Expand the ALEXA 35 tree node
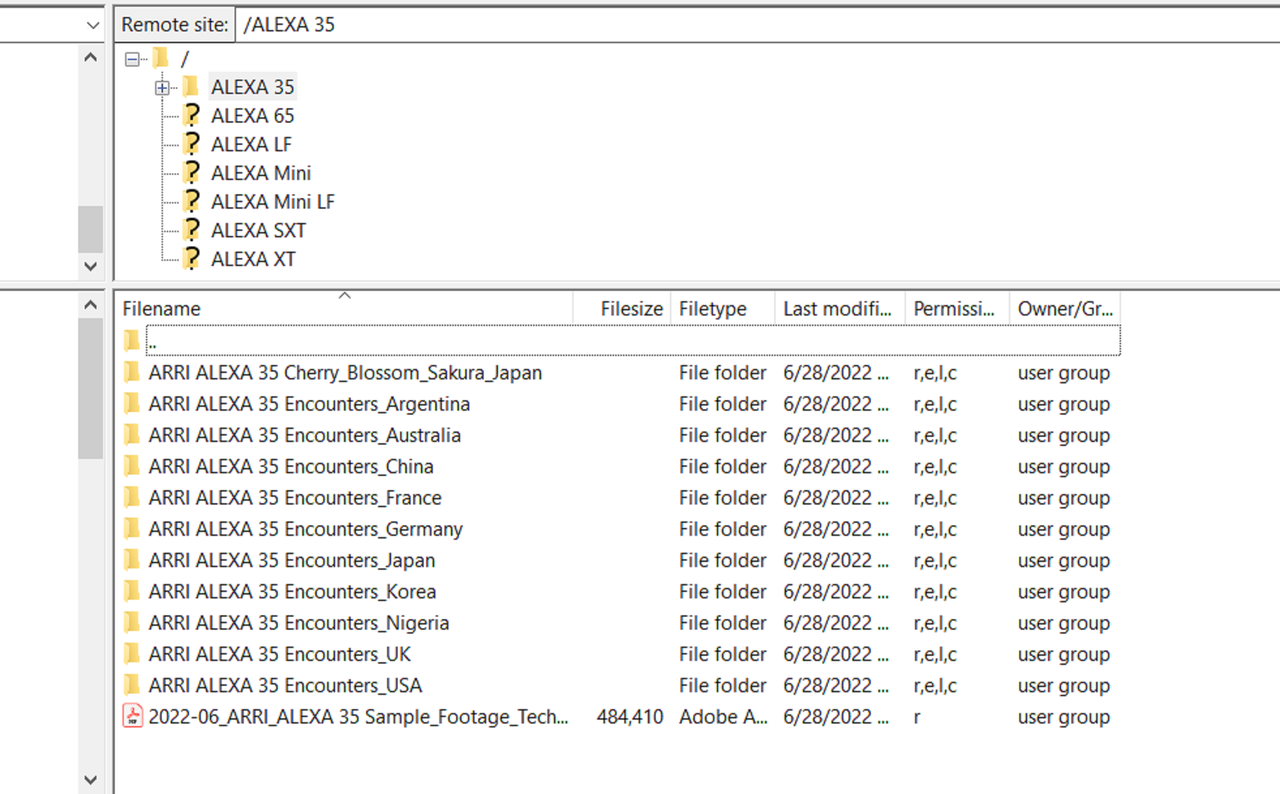Screen dimensions: 1280x794 pos(162,88)
